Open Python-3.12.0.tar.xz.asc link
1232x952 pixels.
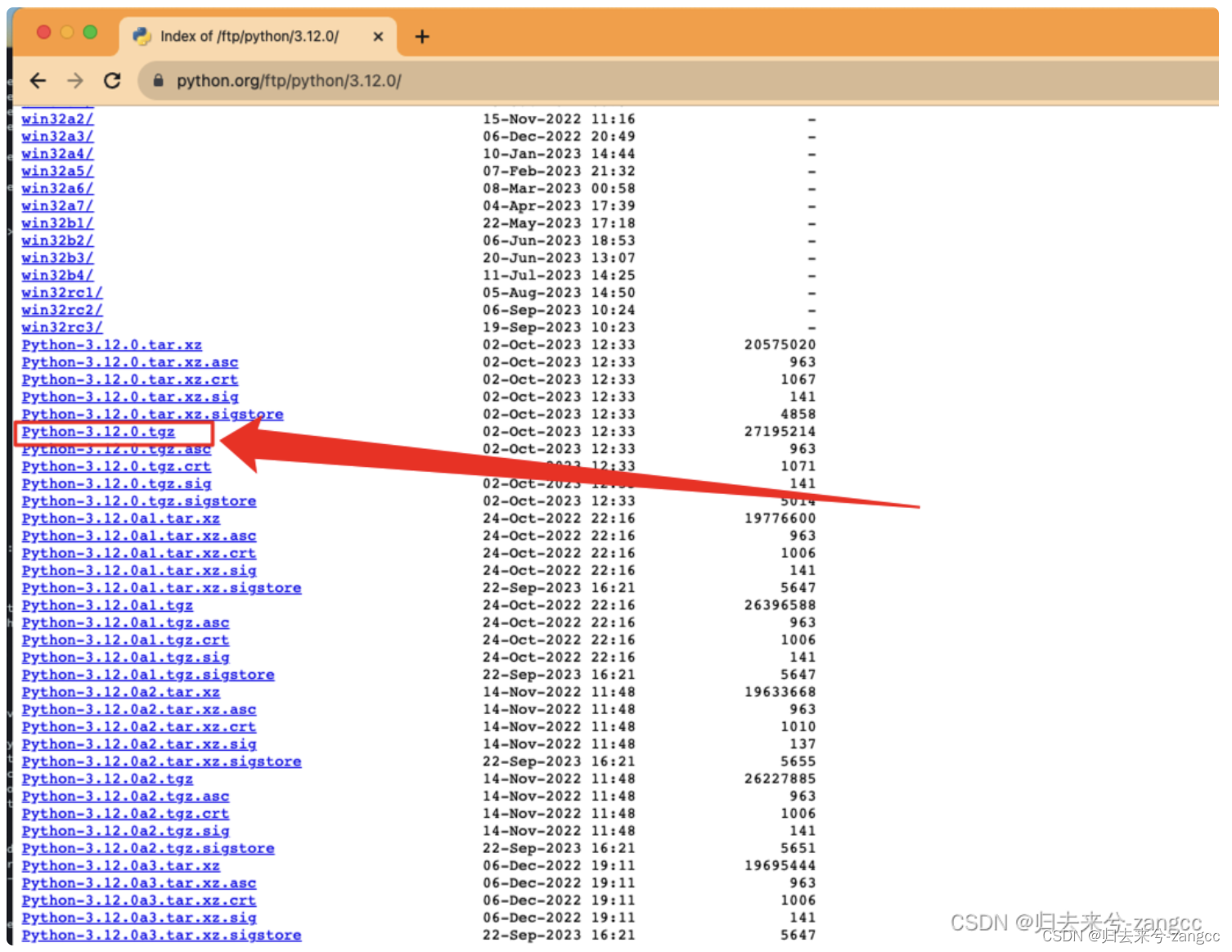tap(130, 362)
